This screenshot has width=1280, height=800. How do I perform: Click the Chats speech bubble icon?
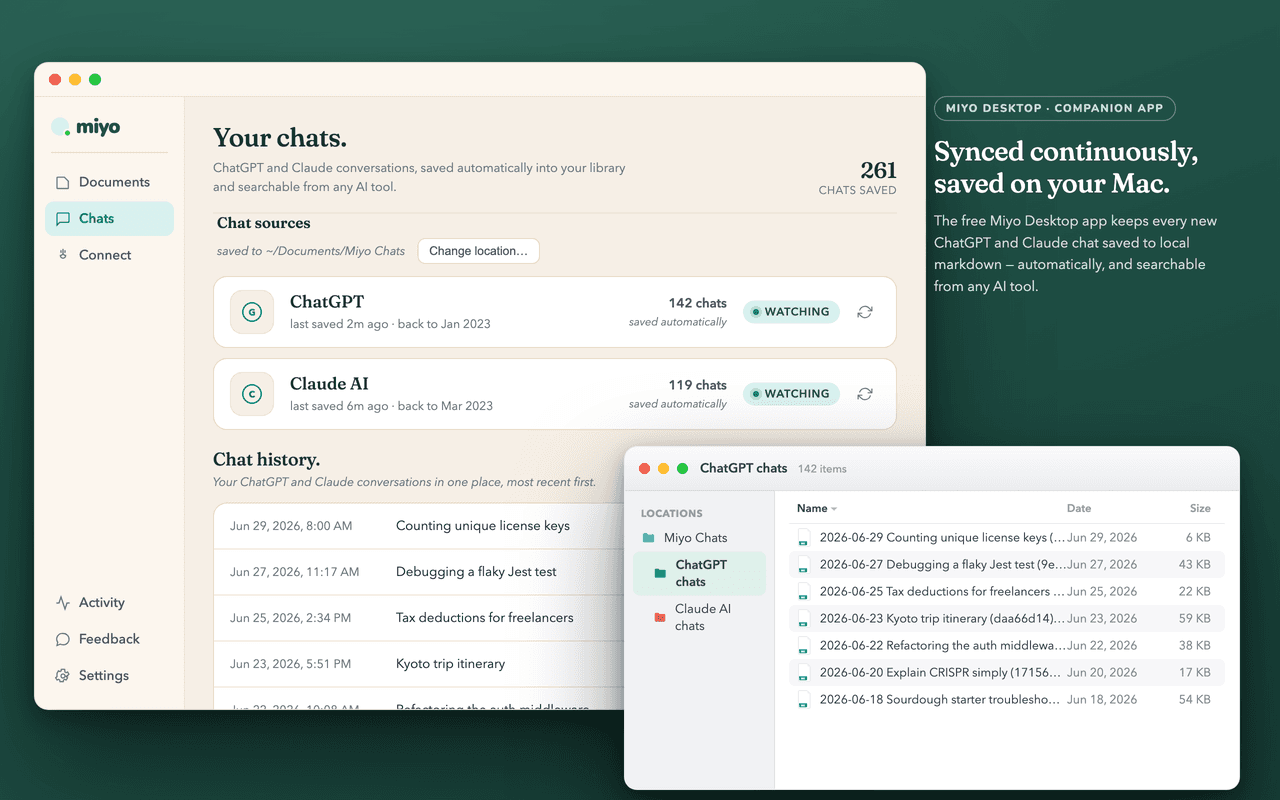[x=62, y=218]
